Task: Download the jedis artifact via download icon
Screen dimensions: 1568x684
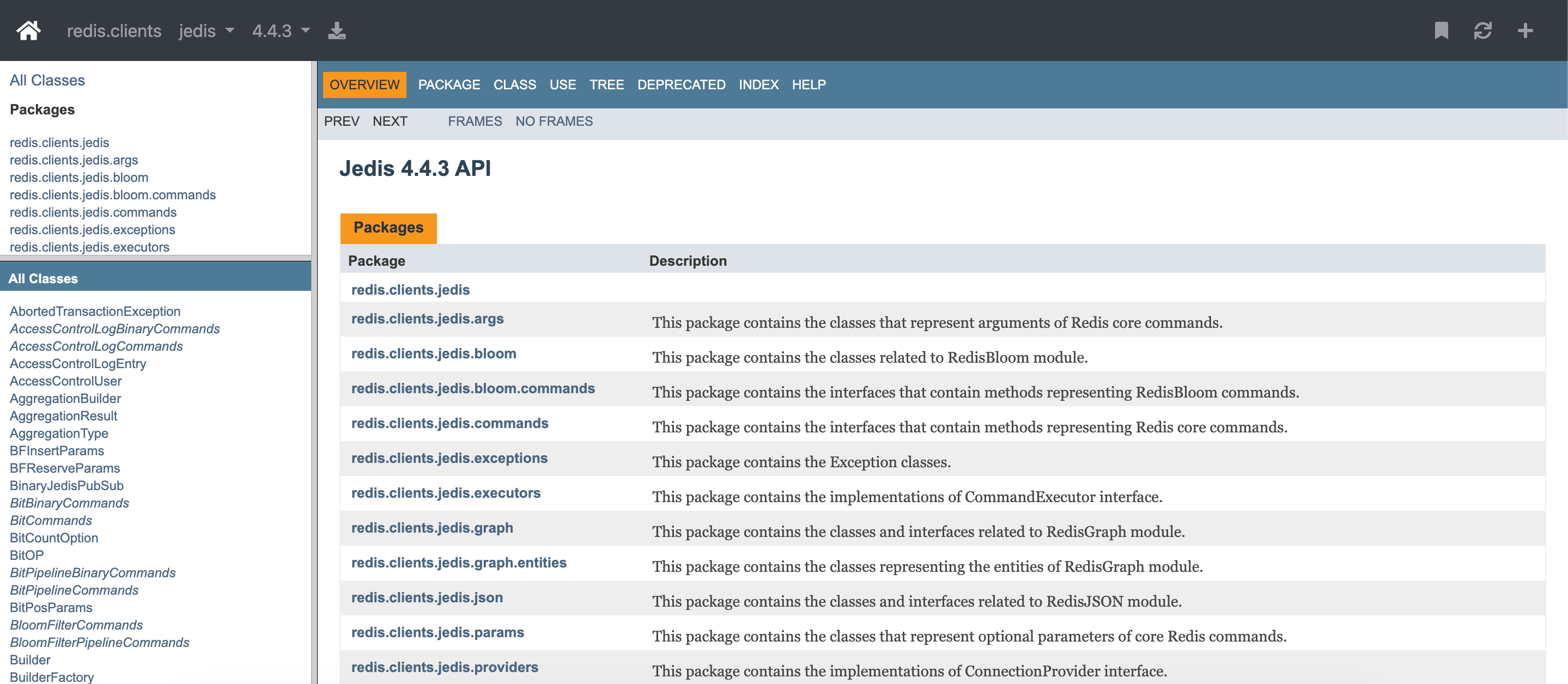Action: (337, 30)
